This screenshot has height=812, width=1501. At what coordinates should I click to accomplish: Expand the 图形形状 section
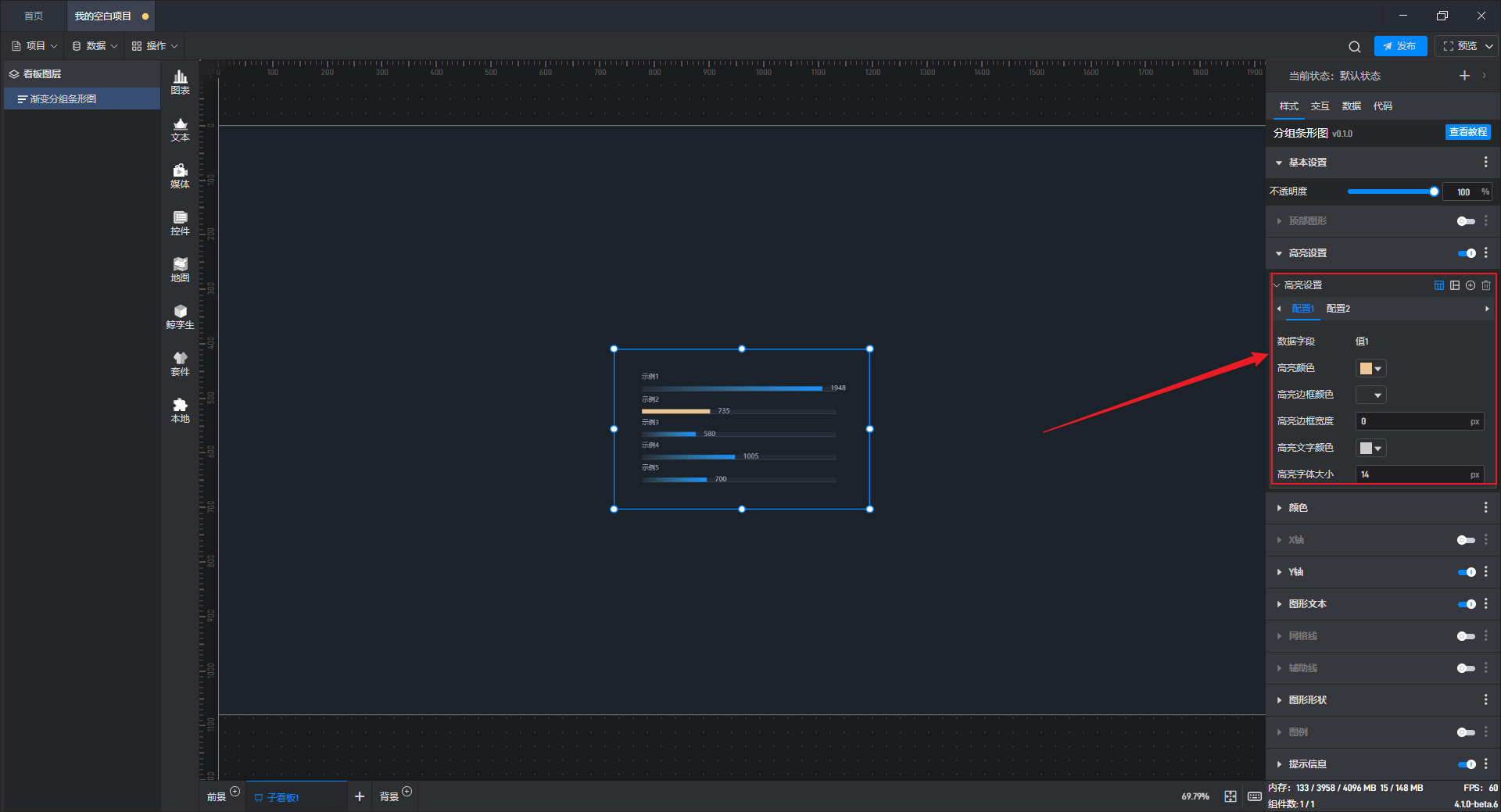[x=1279, y=700]
